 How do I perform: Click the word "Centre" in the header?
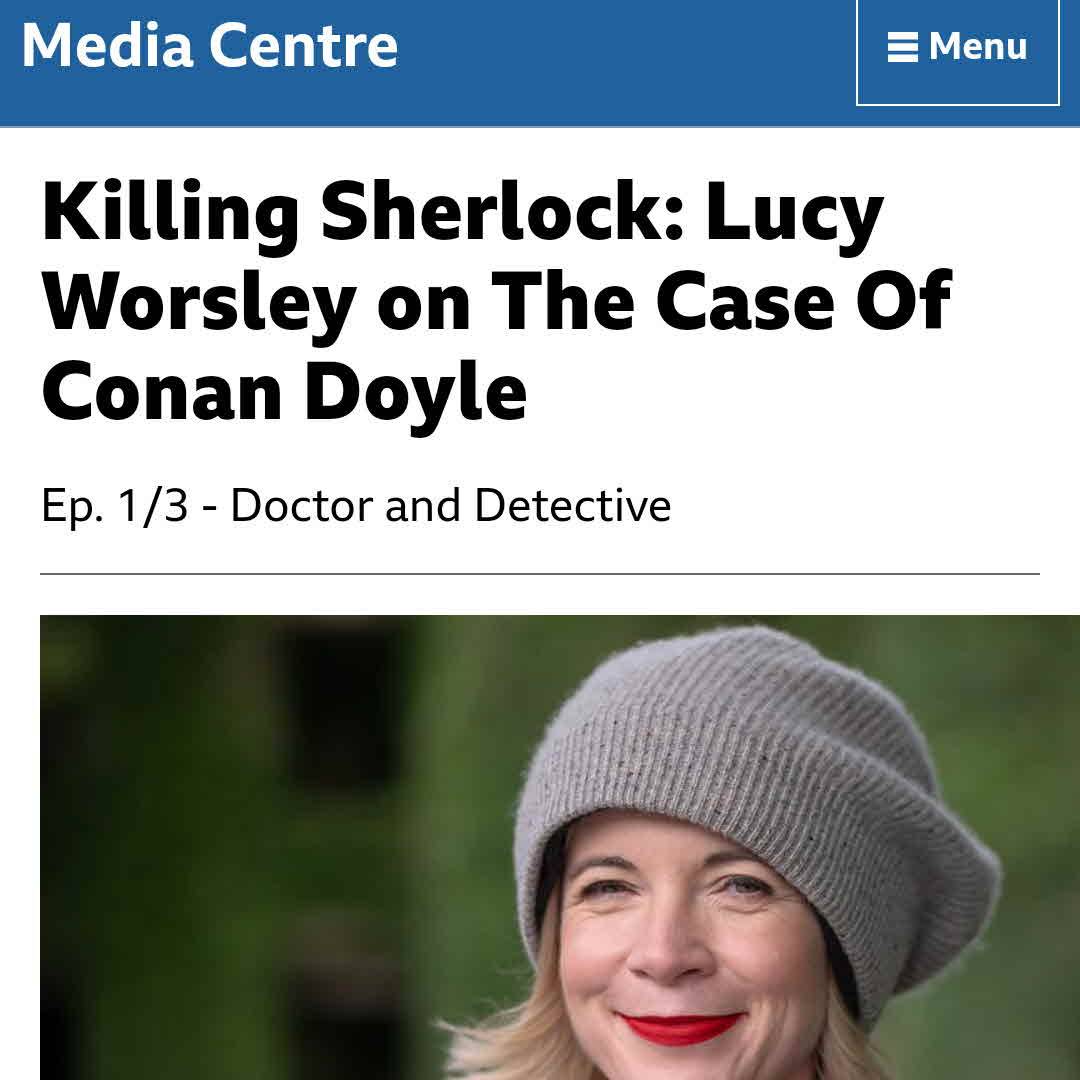point(304,45)
